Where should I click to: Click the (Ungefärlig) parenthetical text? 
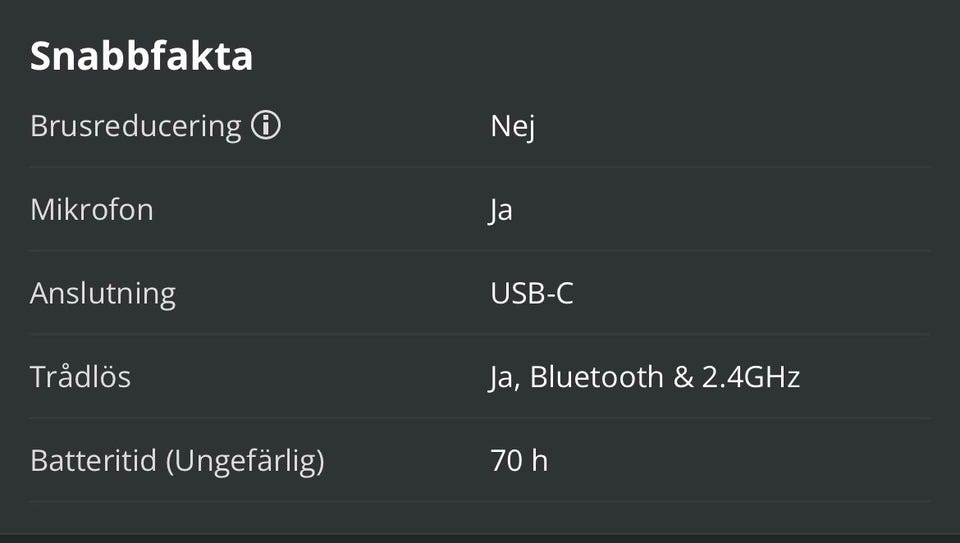point(244,462)
